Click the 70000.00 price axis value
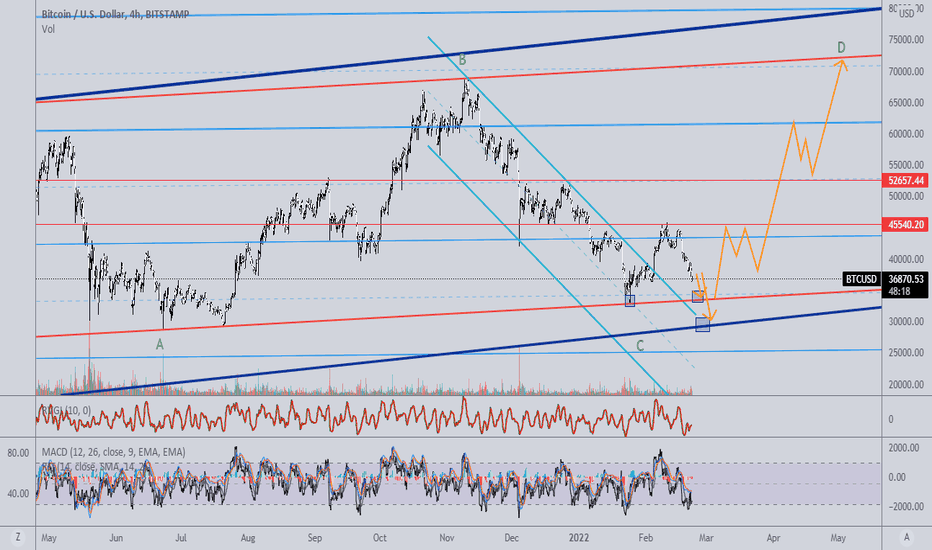This screenshot has width=932, height=550. coord(906,71)
